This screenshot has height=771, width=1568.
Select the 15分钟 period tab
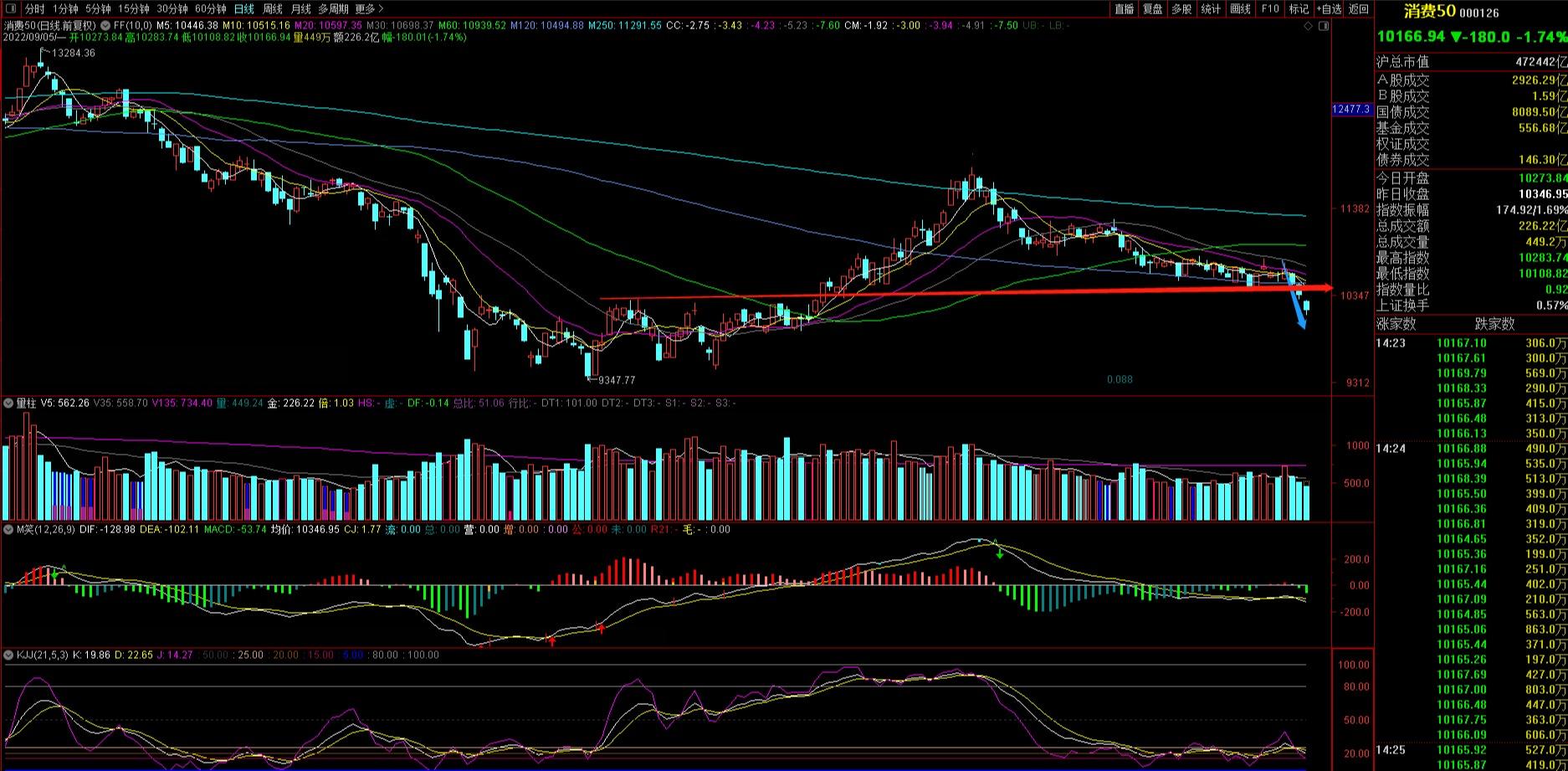[133, 9]
